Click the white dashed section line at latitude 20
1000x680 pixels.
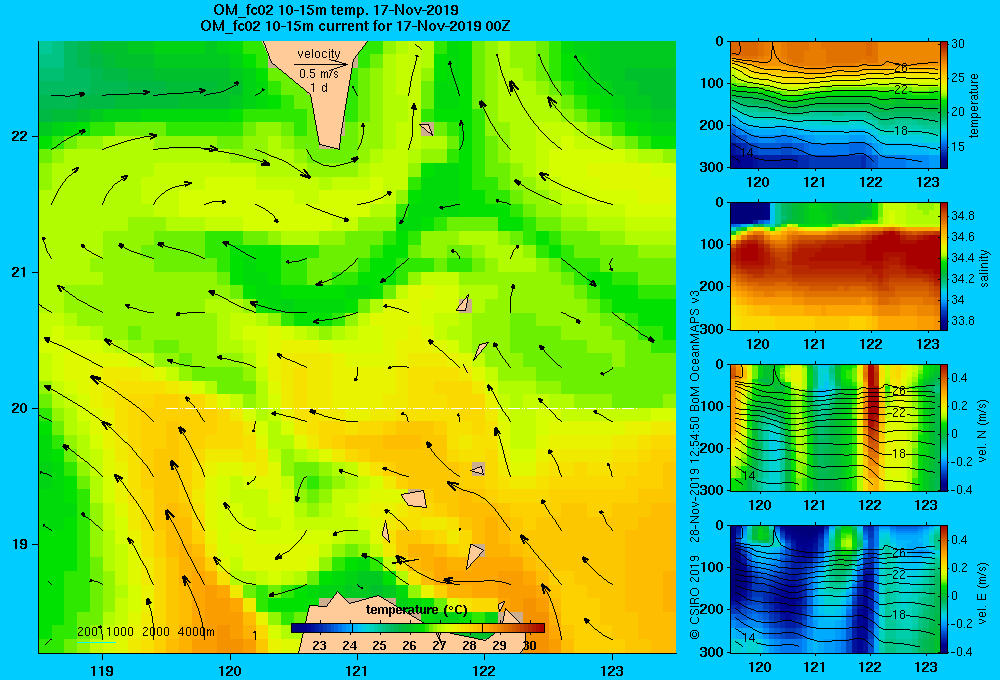[401, 408]
